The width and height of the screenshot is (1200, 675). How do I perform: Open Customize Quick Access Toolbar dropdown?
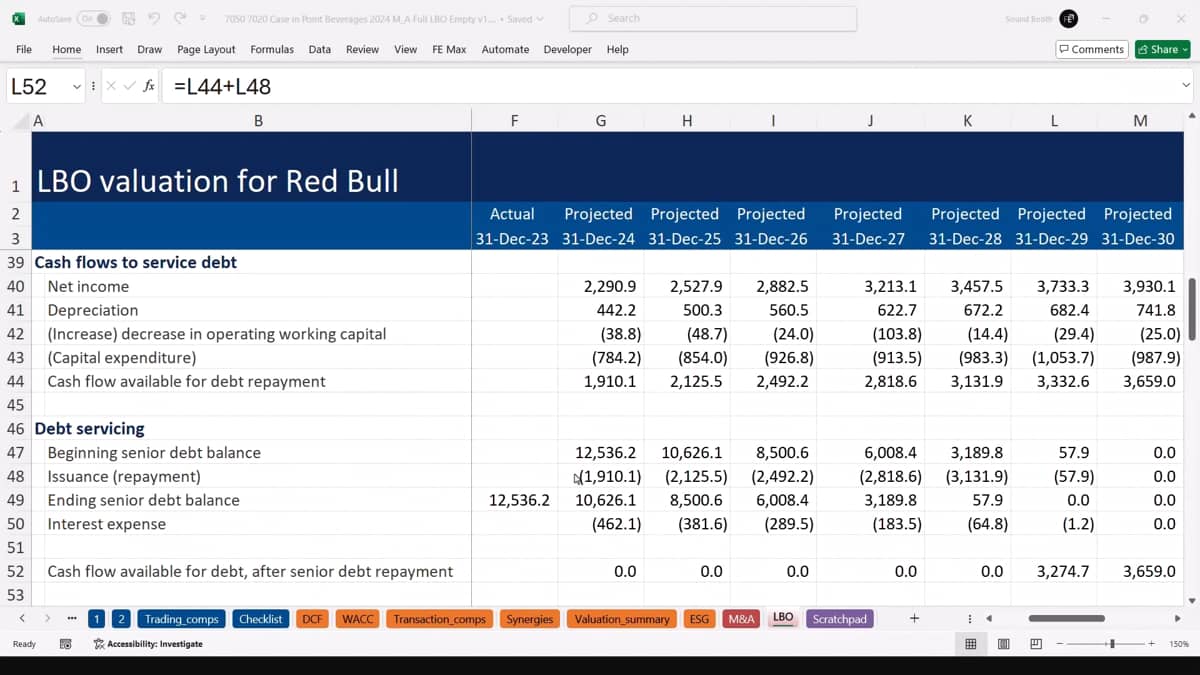(x=203, y=18)
